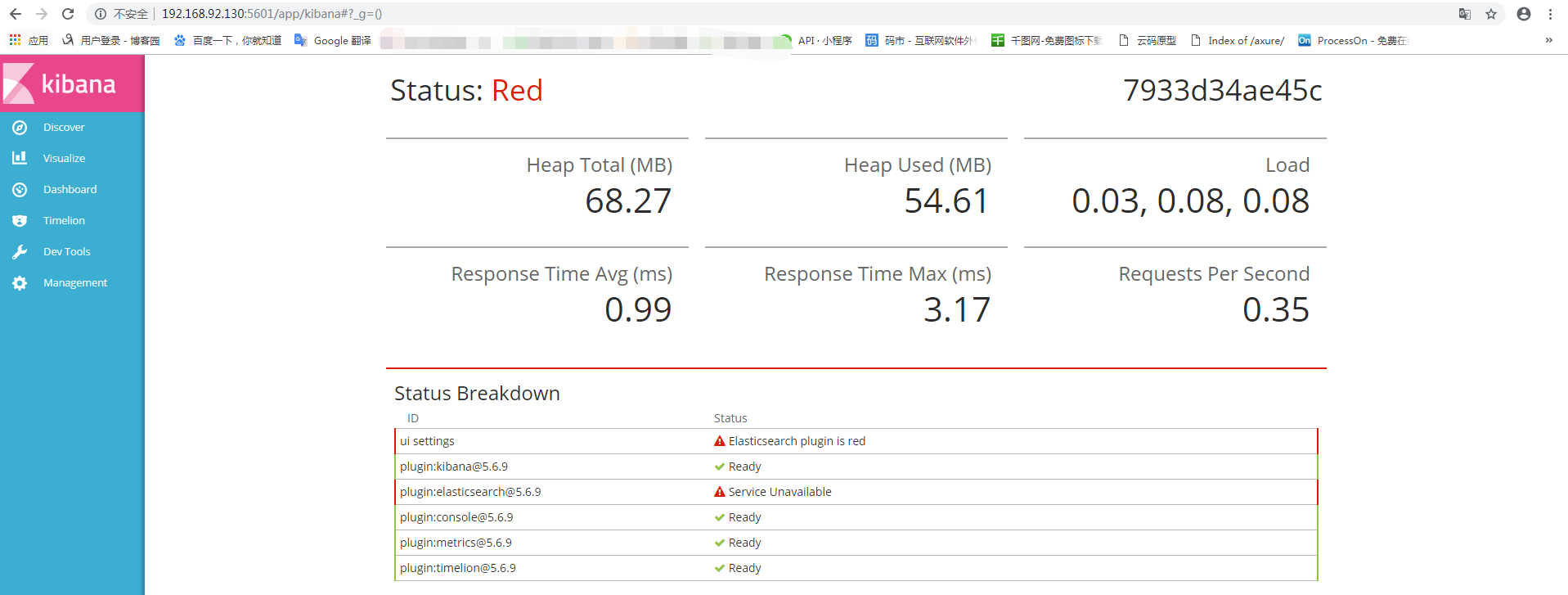This screenshot has height=595, width=1568.
Task: Select 'ui settings' row ID
Action: pos(427,441)
